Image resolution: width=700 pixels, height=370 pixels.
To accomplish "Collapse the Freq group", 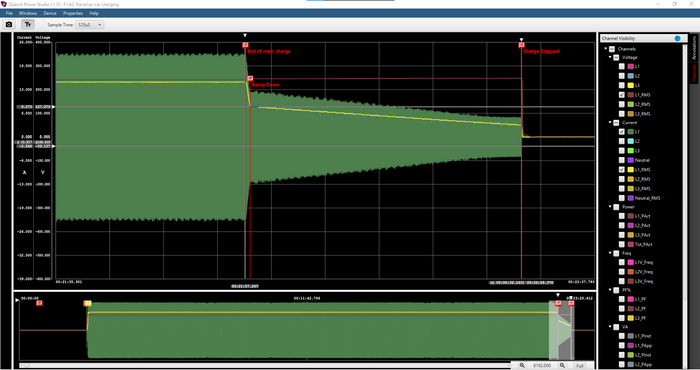I will (610, 253).
